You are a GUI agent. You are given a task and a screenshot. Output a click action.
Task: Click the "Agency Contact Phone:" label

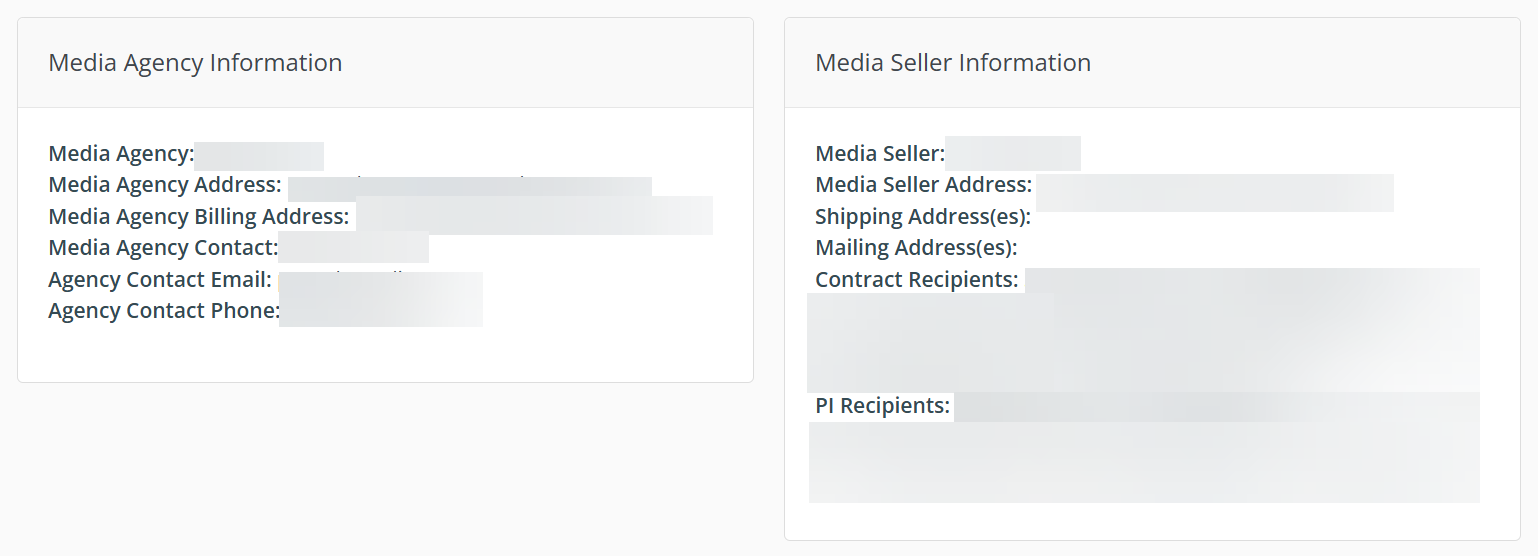(163, 311)
